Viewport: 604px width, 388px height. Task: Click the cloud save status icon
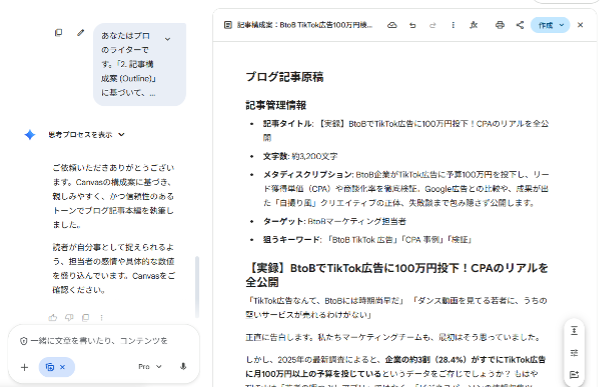coord(392,25)
